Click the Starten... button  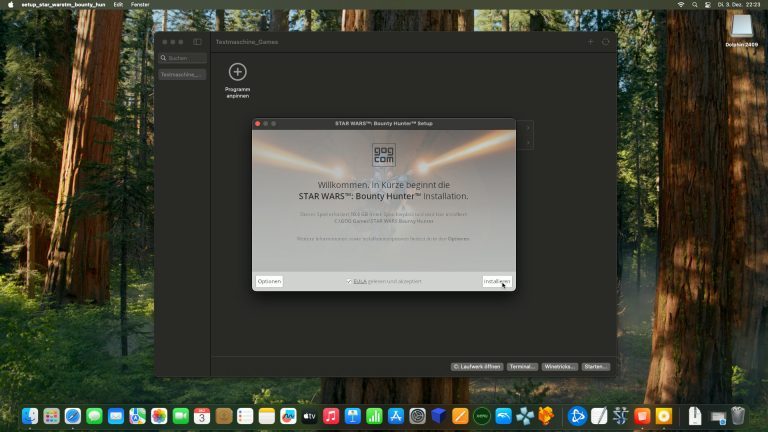pyautogui.click(x=596, y=366)
